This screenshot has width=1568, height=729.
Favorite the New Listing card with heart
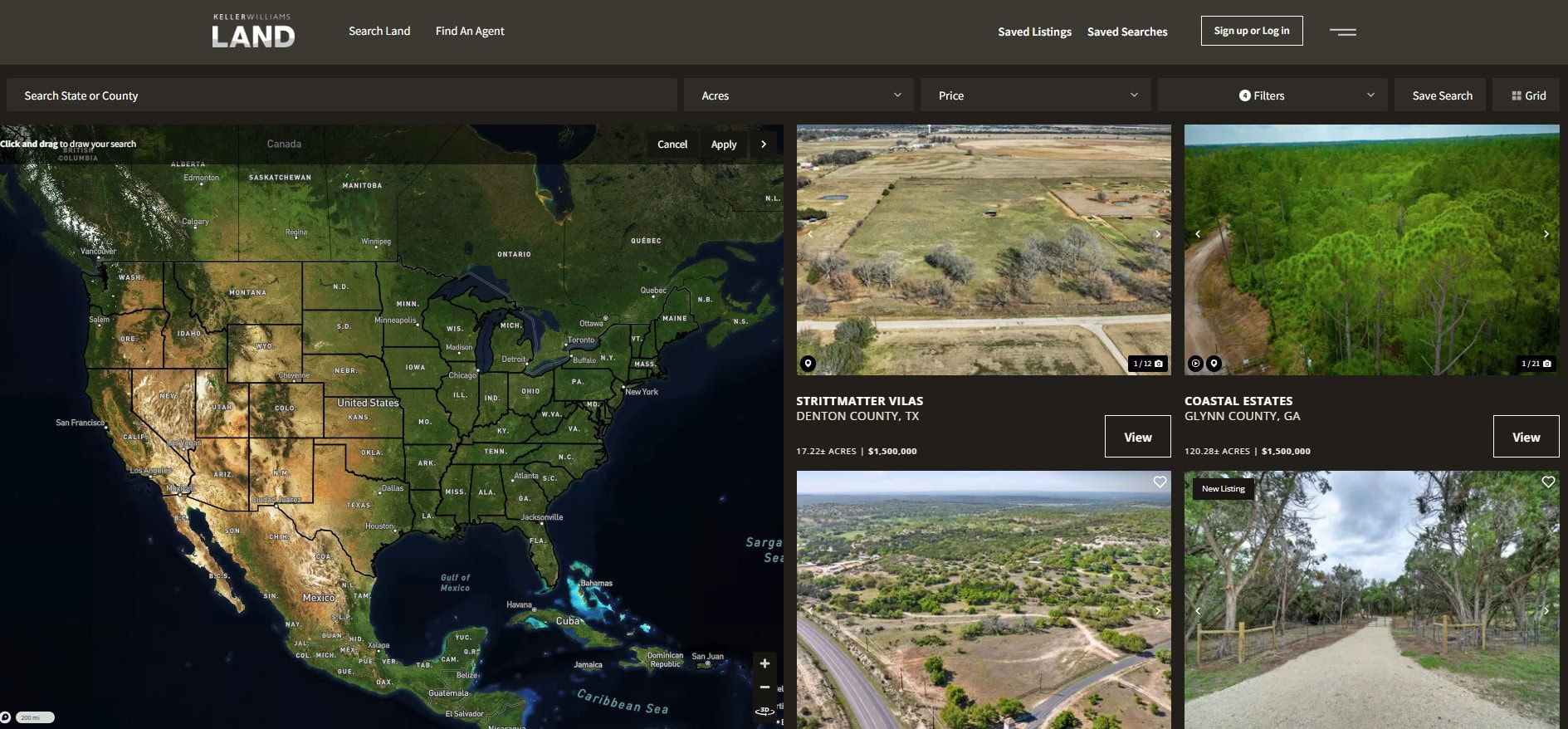tap(1548, 482)
